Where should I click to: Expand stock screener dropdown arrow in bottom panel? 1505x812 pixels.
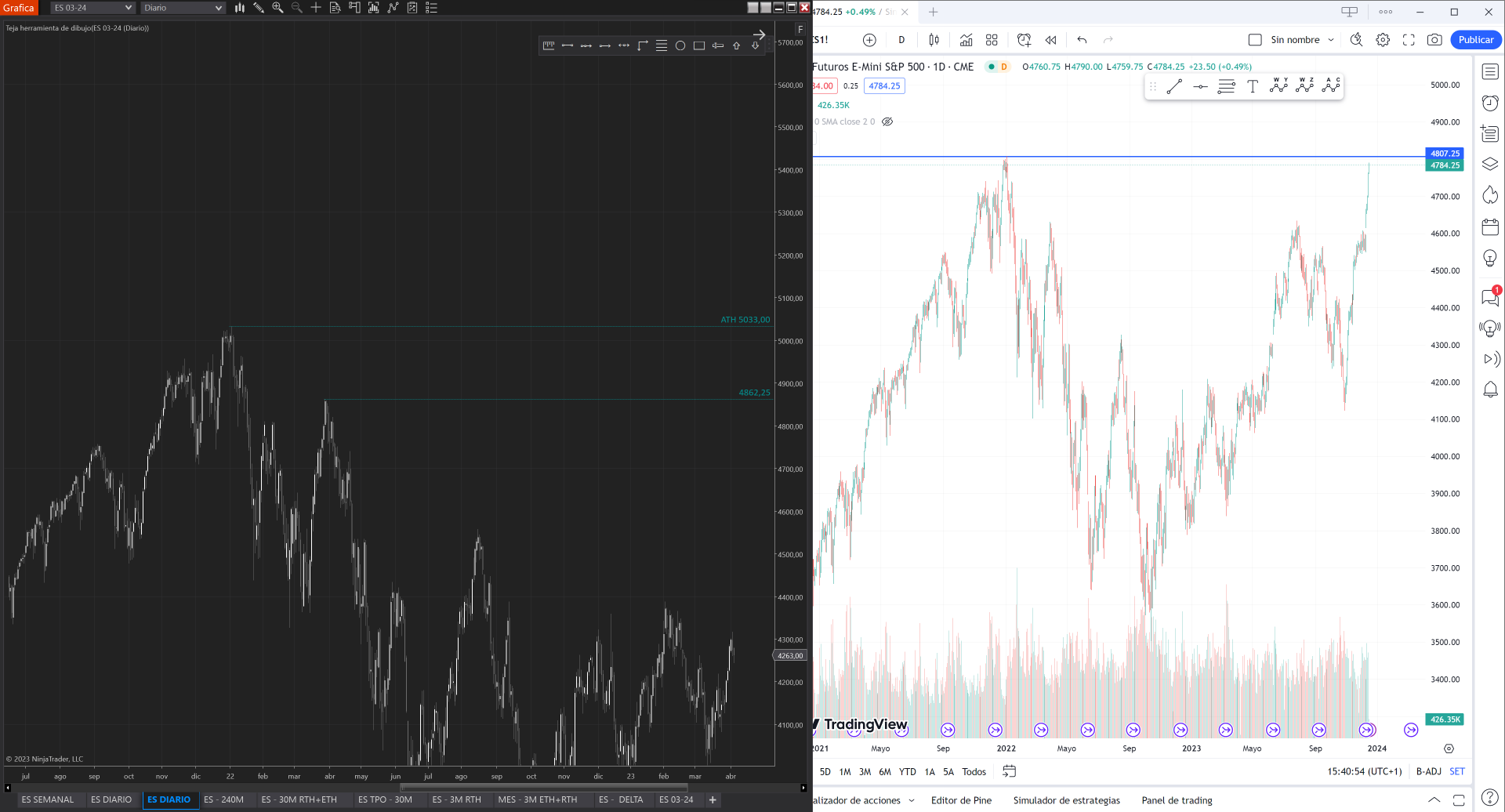[x=912, y=801]
